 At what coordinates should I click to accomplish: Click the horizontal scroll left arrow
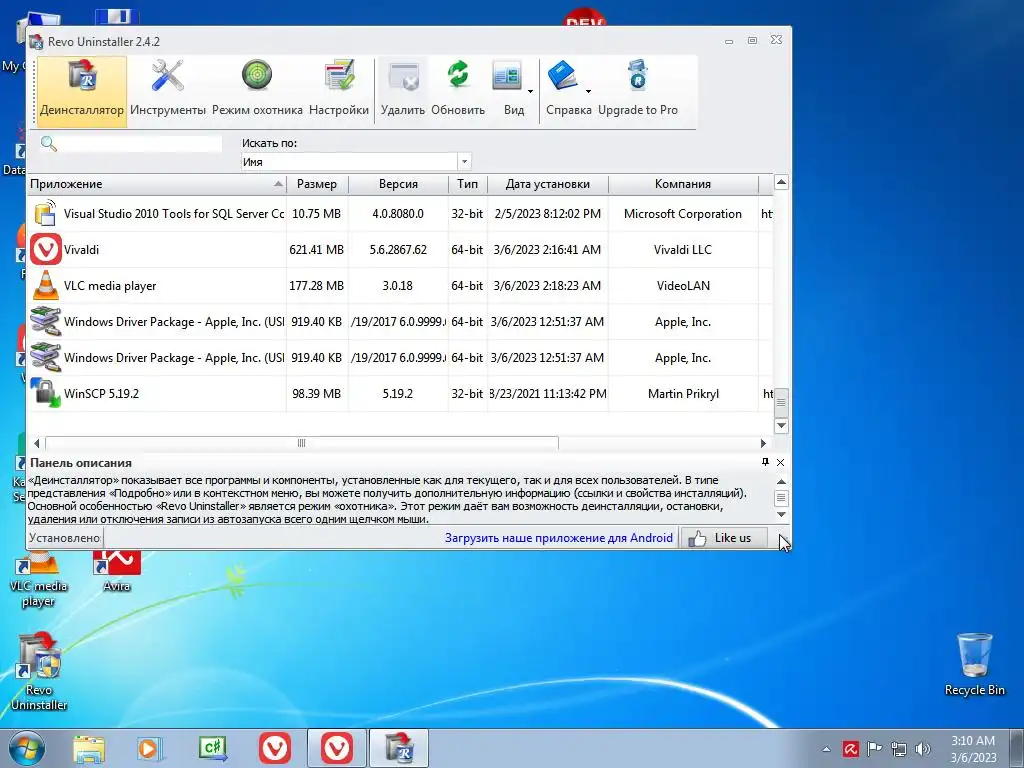point(37,443)
